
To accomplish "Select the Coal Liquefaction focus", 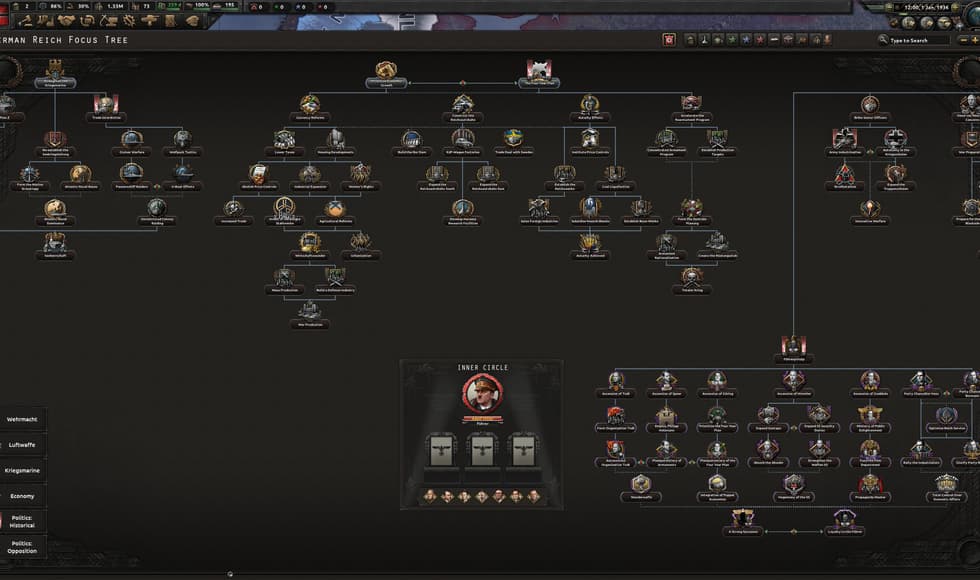I will point(615,178).
